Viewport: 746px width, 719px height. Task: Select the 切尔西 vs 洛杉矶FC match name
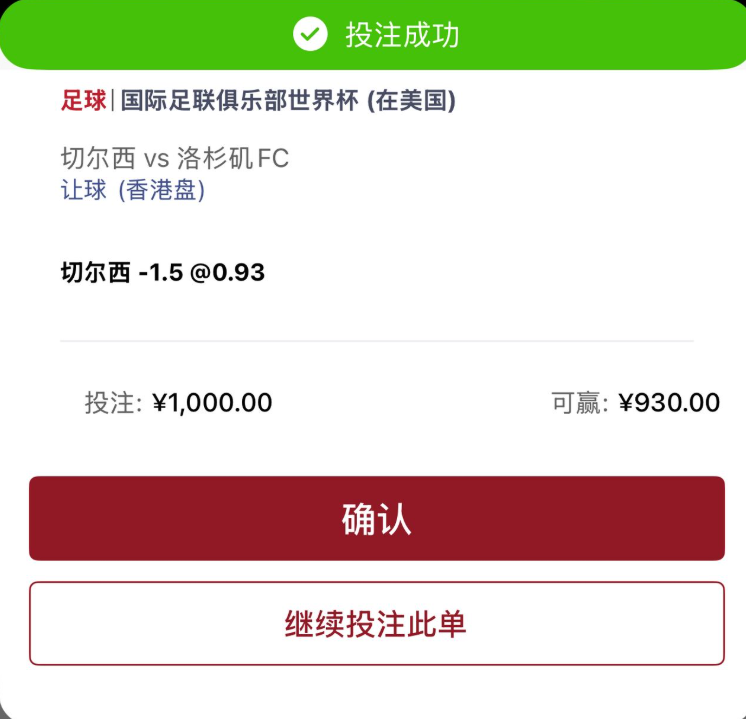(175, 158)
